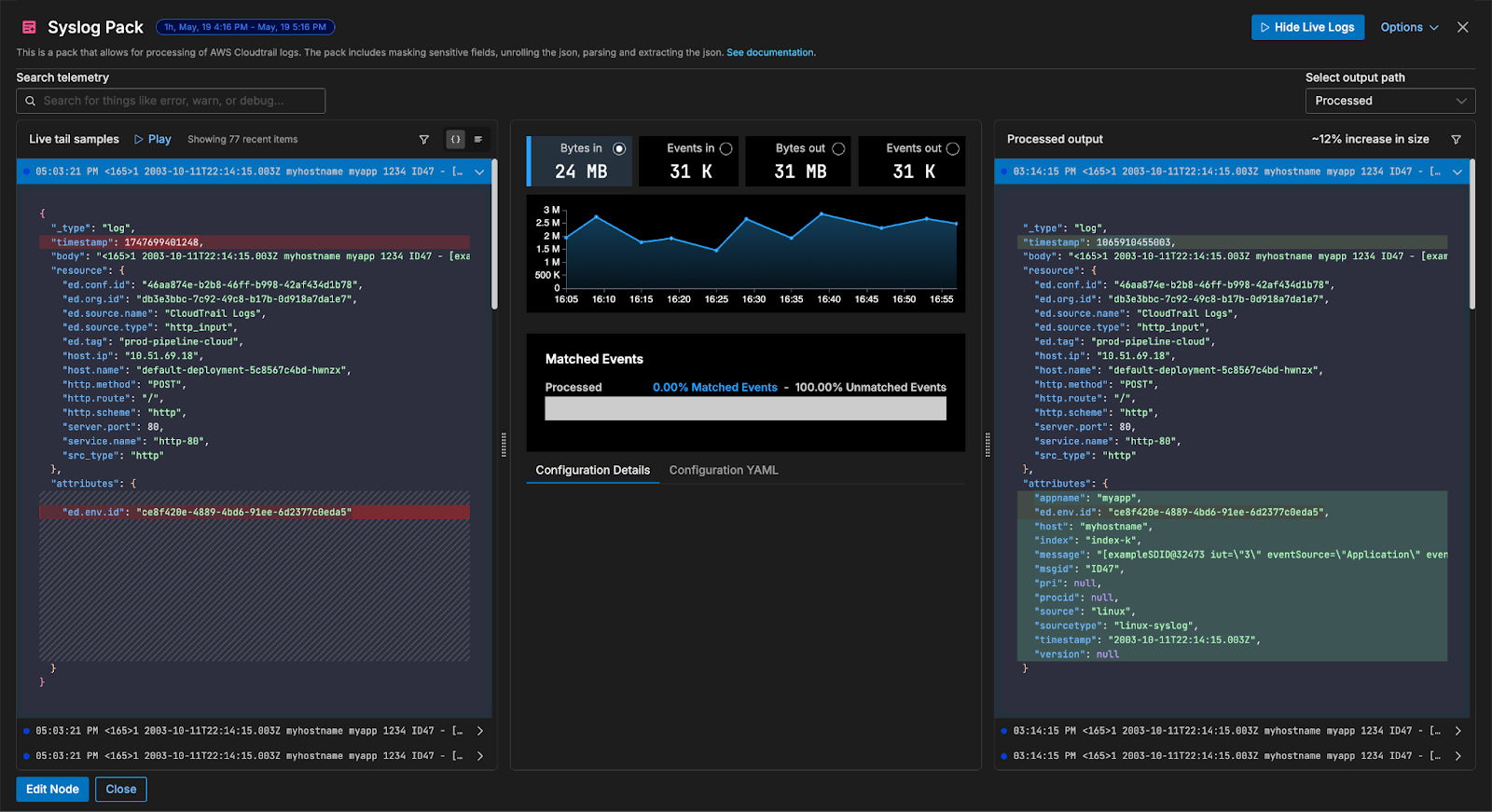Open the Configuration Details tab
Image resolution: width=1492 pixels, height=812 pixels.
592,471
